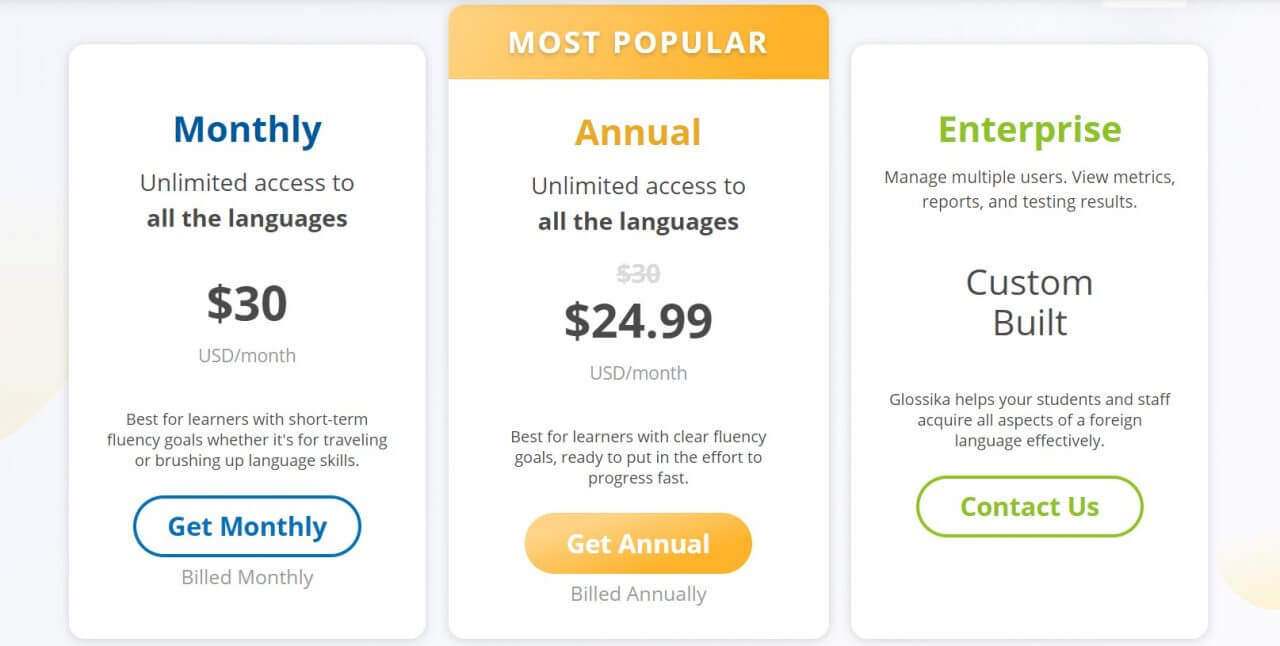Click bold 'all the languages' in Monthly card
This screenshot has height=646, width=1280.
coord(247,218)
